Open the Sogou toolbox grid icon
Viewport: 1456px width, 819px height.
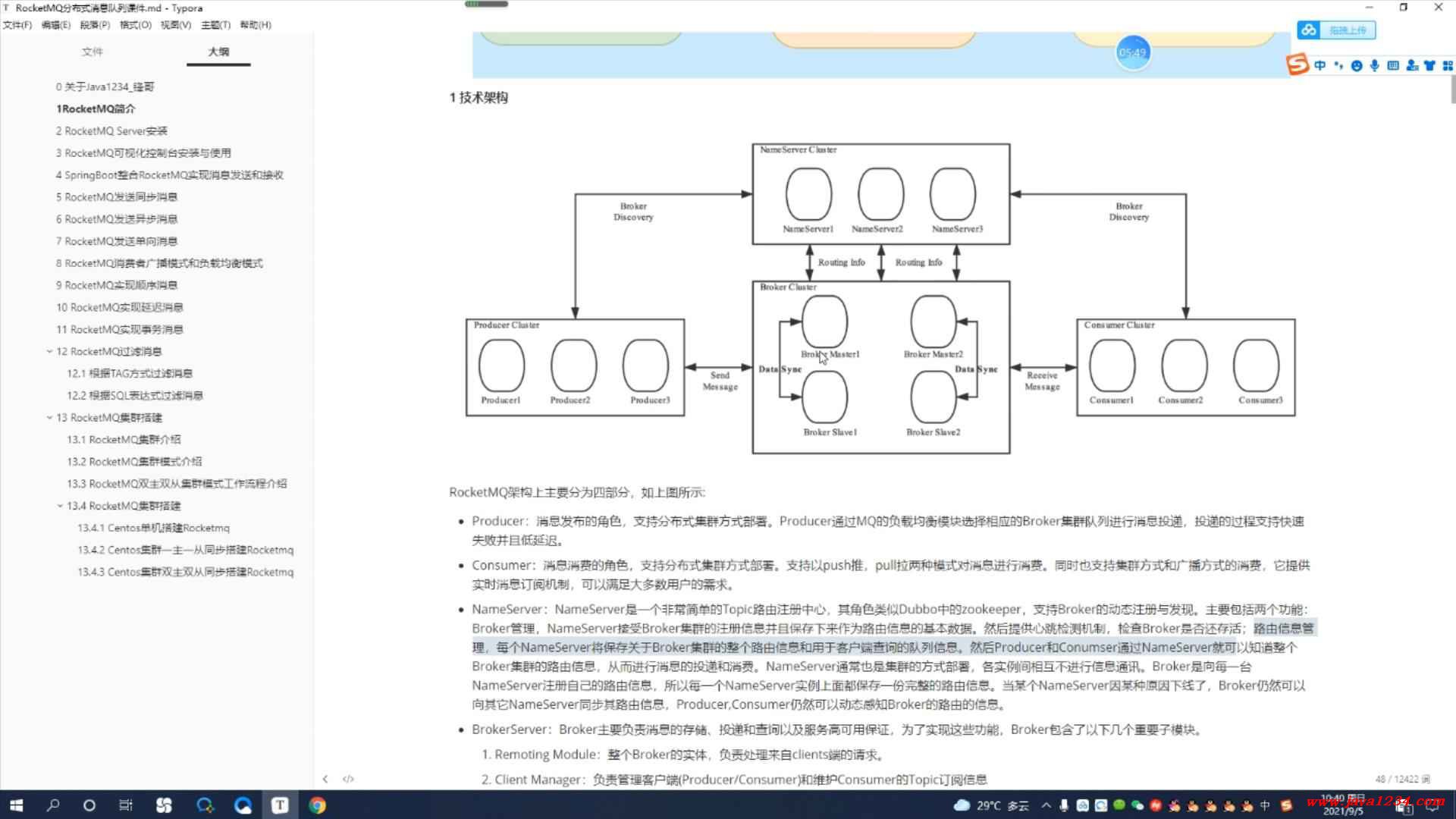click(1447, 65)
